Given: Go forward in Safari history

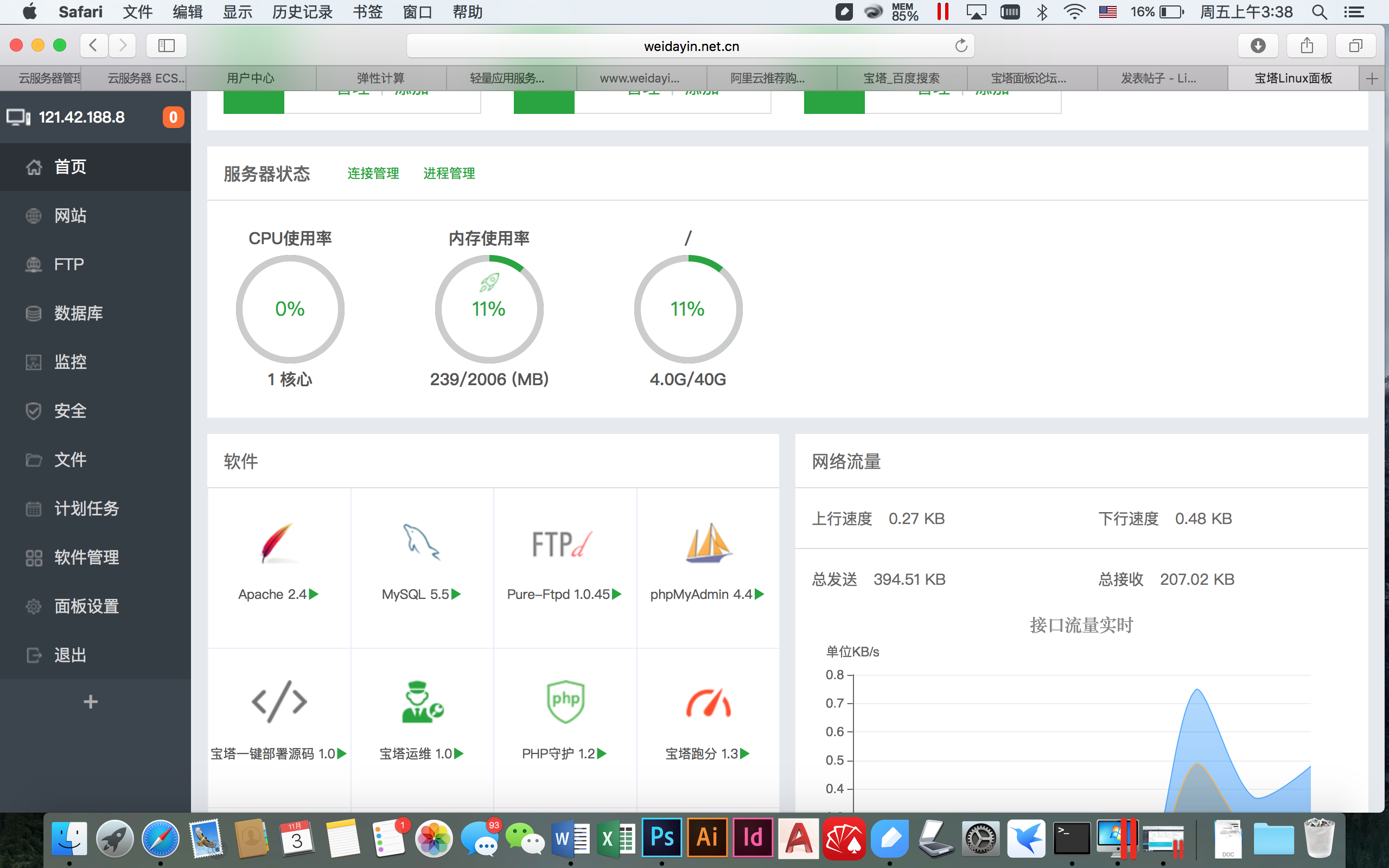Looking at the screenshot, I should [x=122, y=46].
